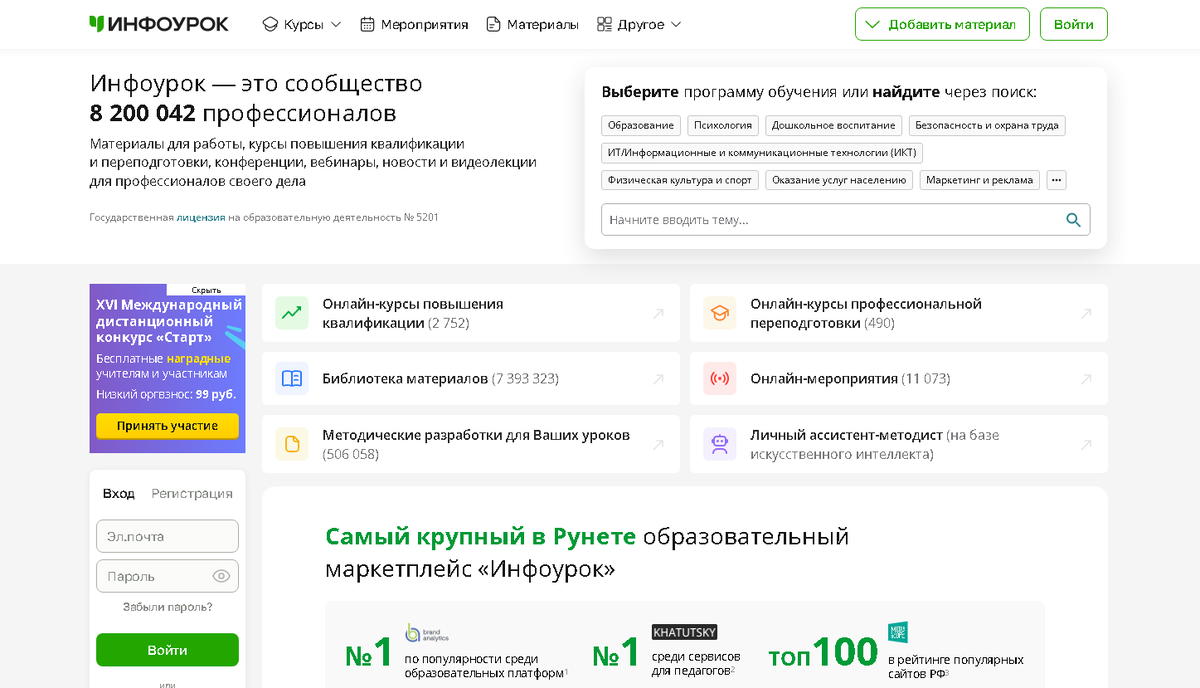
Task: Open the лицензия link
Action: point(201,217)
